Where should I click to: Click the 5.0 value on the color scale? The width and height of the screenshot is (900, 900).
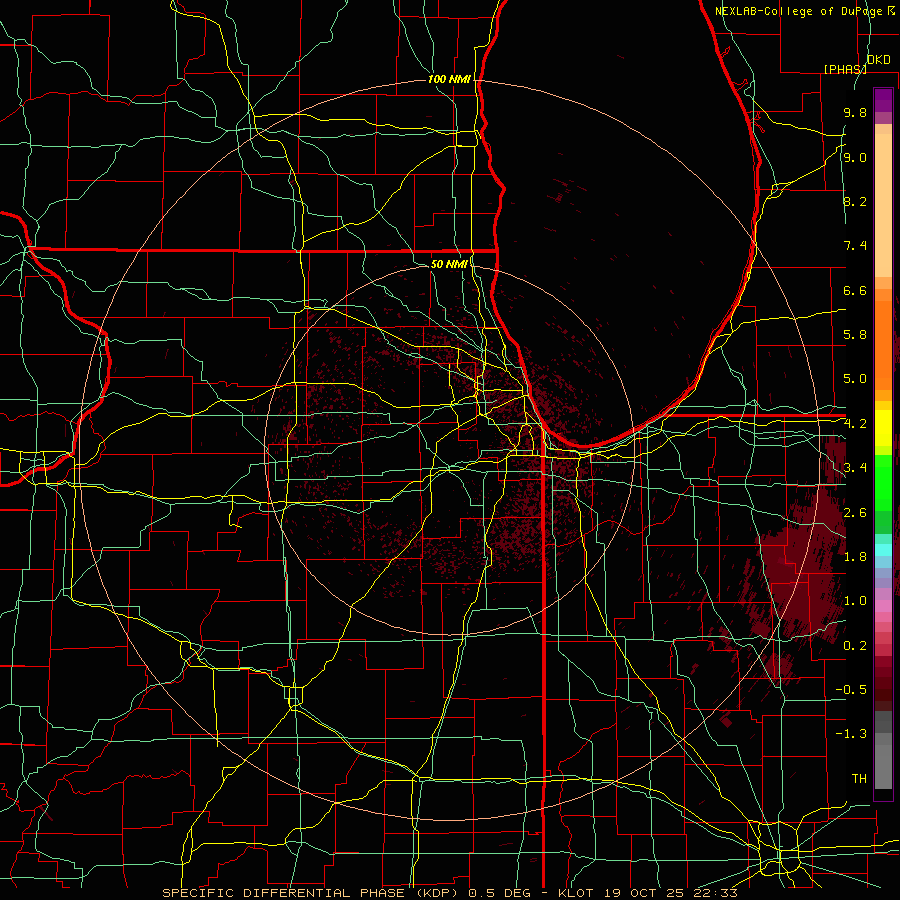click(855, 379)
